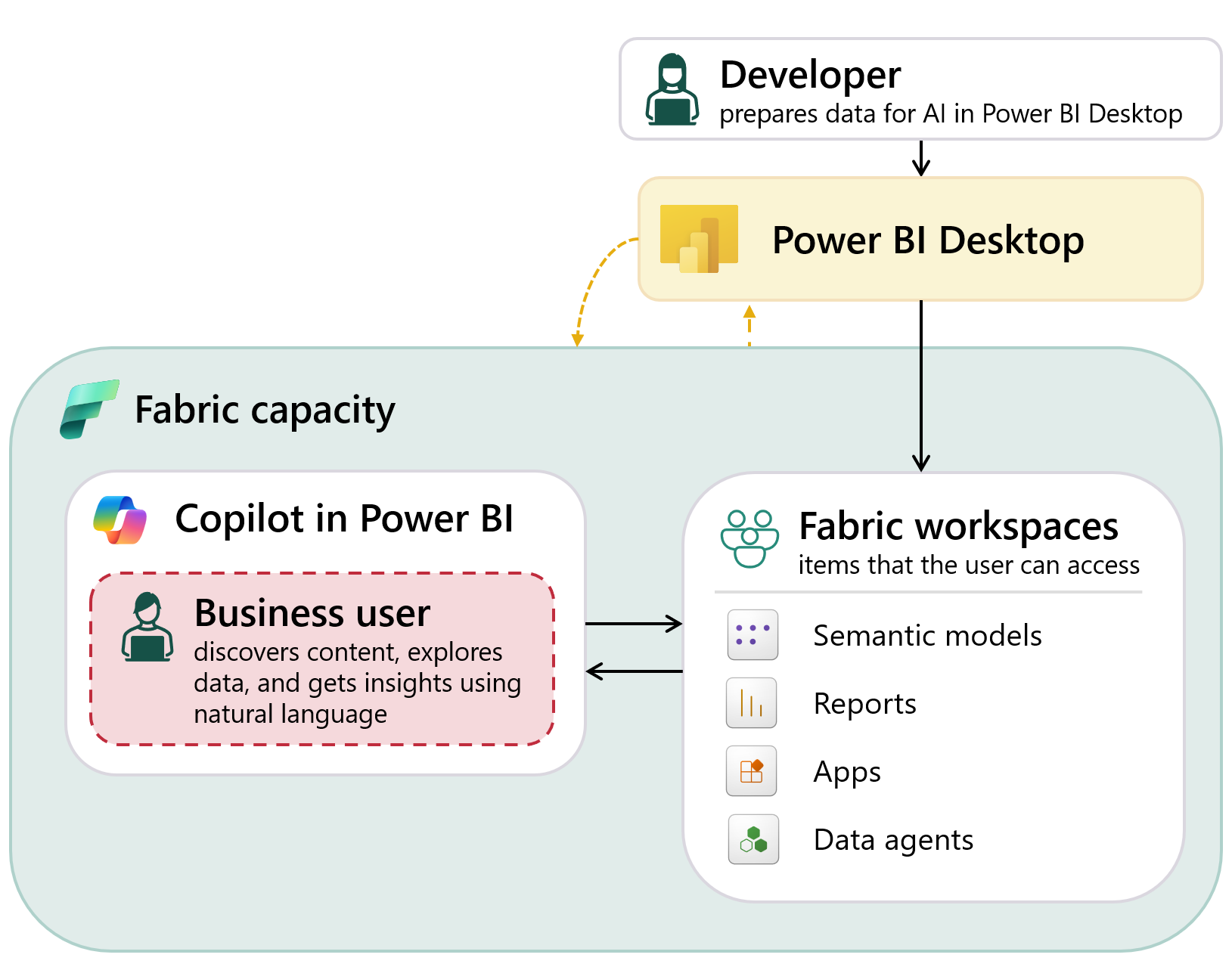Click the Copilot in Power BI heading

[x=344, y=519]
